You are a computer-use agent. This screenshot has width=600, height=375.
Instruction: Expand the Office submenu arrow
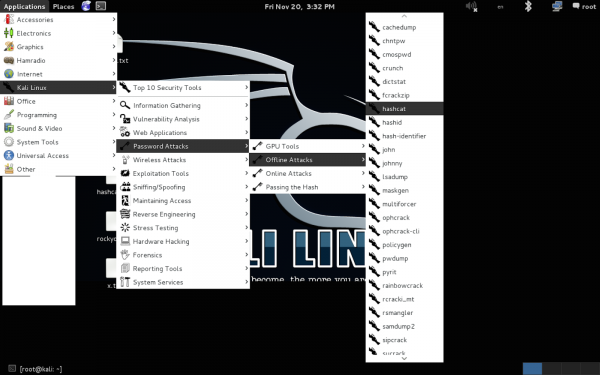[114, 101]
